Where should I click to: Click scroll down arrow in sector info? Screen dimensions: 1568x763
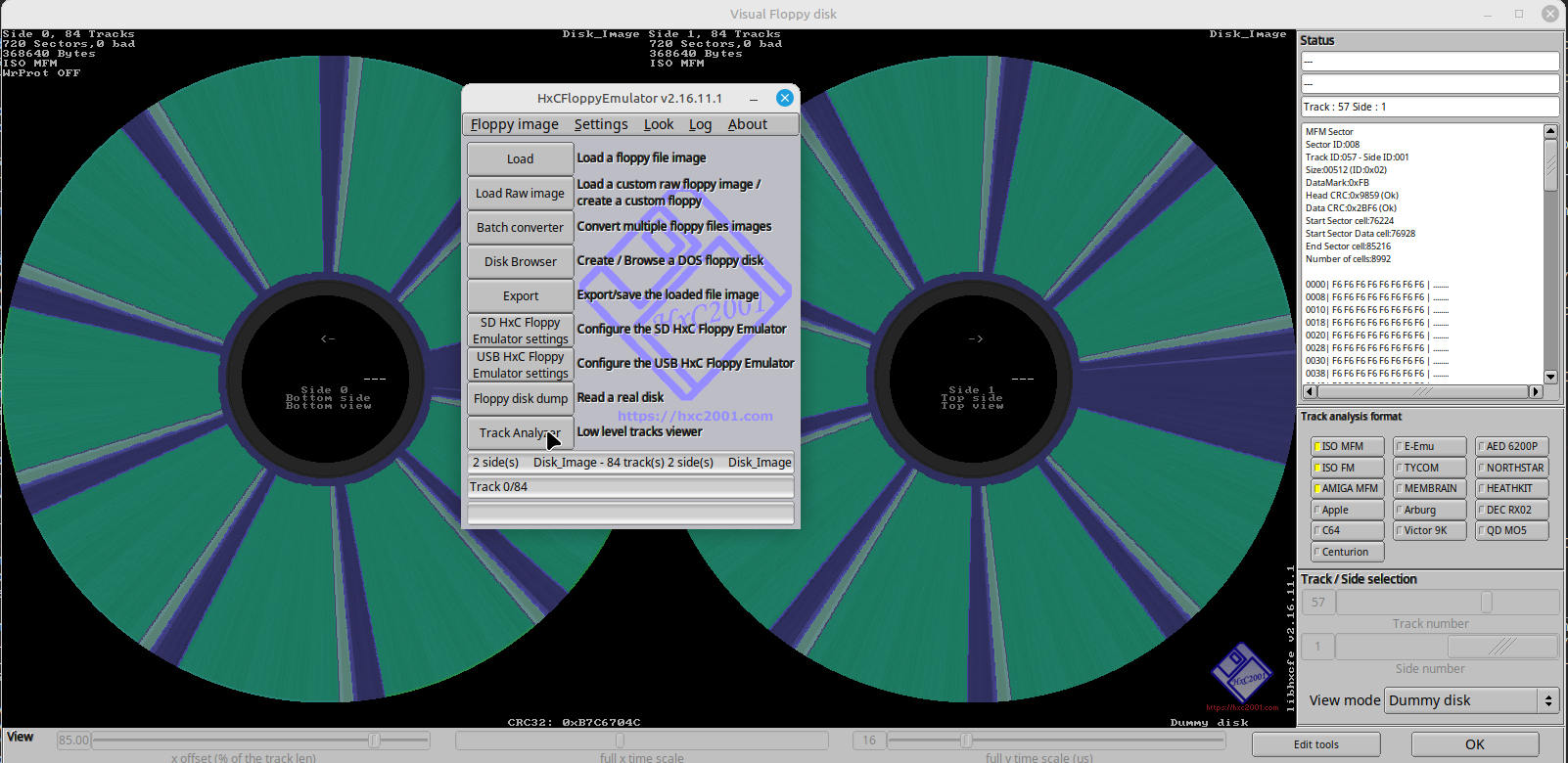(x=1550, y=377)
